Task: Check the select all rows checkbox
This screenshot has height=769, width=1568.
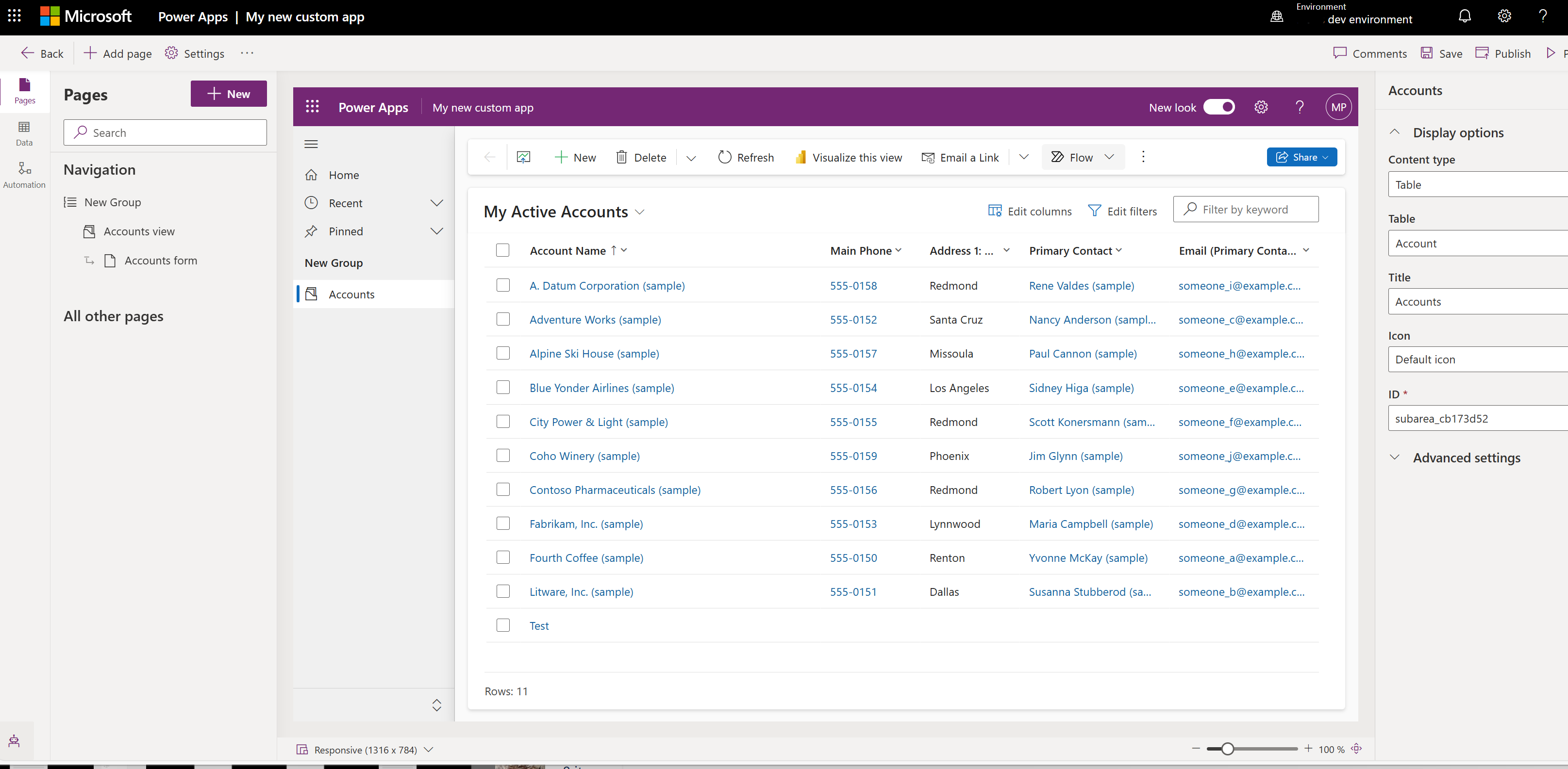Action: tap(503, 250)
